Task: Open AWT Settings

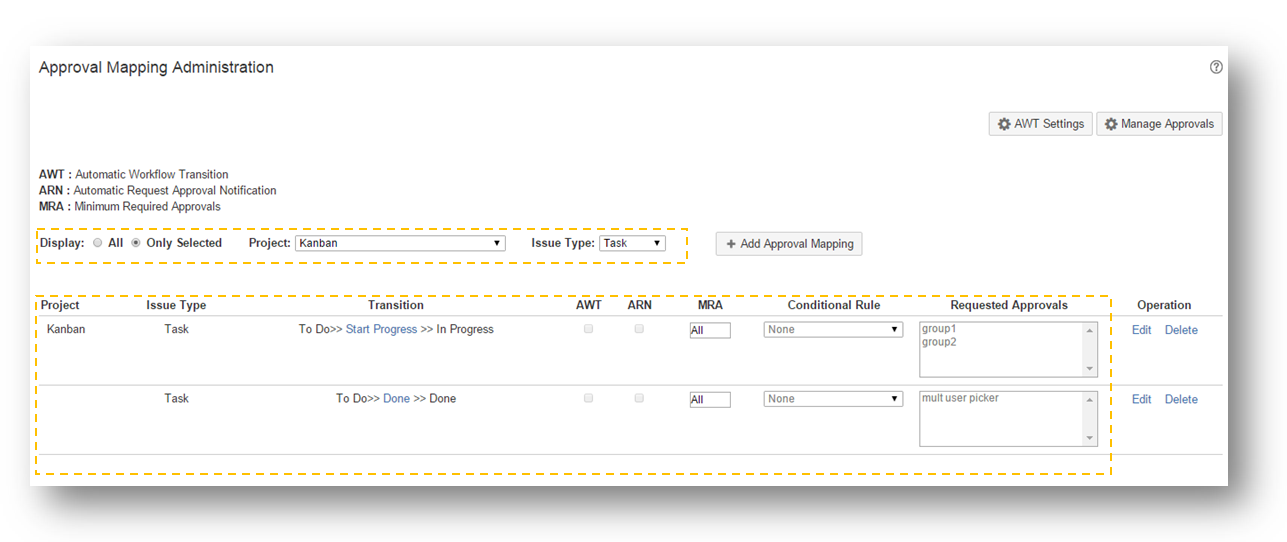Action: [x=1040, y=124]
